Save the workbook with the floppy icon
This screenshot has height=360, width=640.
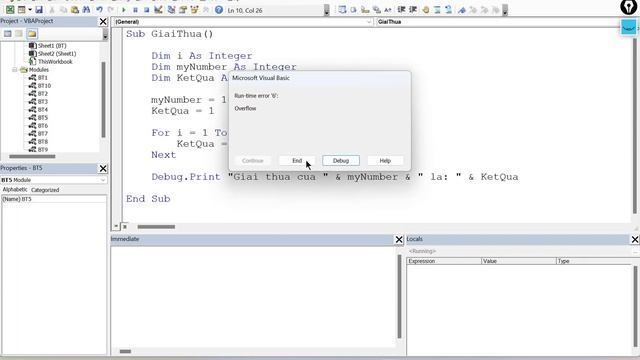point(39,10)
